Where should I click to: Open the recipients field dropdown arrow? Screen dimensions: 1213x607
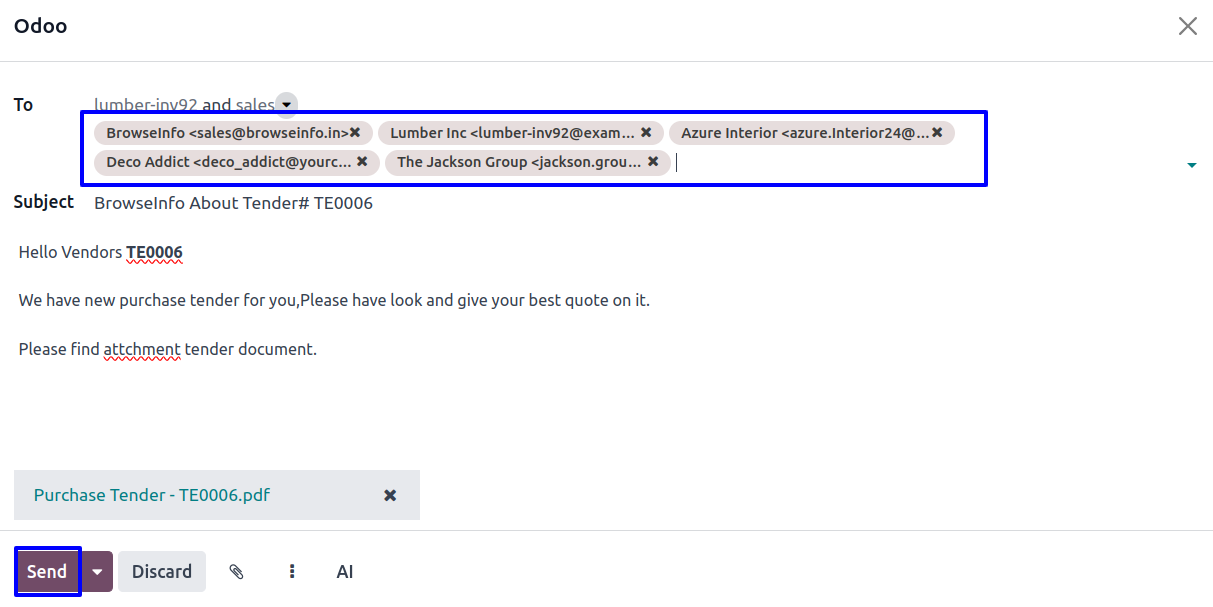[x=1191, y=165]
